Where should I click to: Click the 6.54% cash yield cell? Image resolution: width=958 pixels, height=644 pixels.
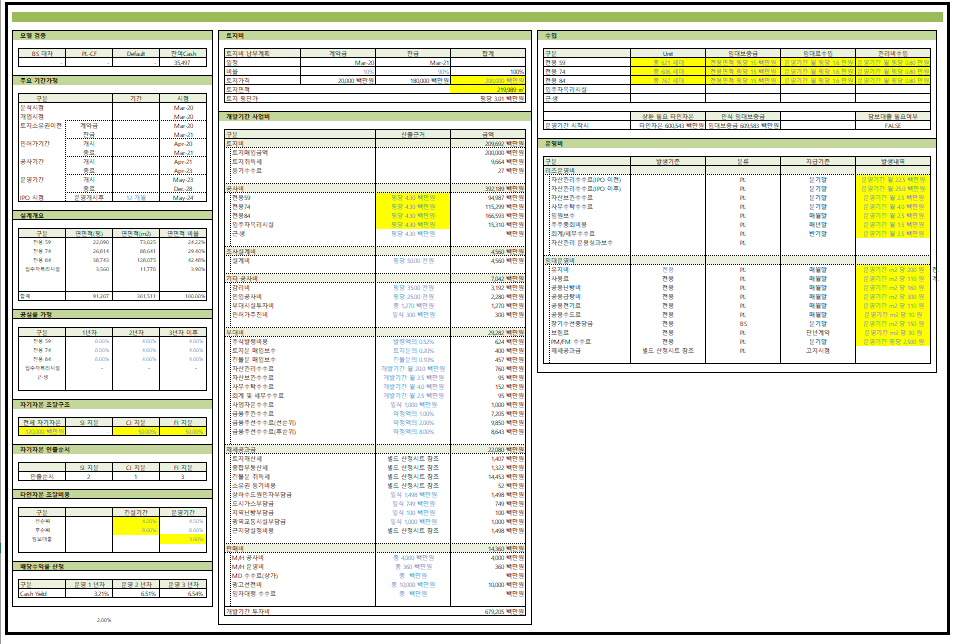coord(183,593)
